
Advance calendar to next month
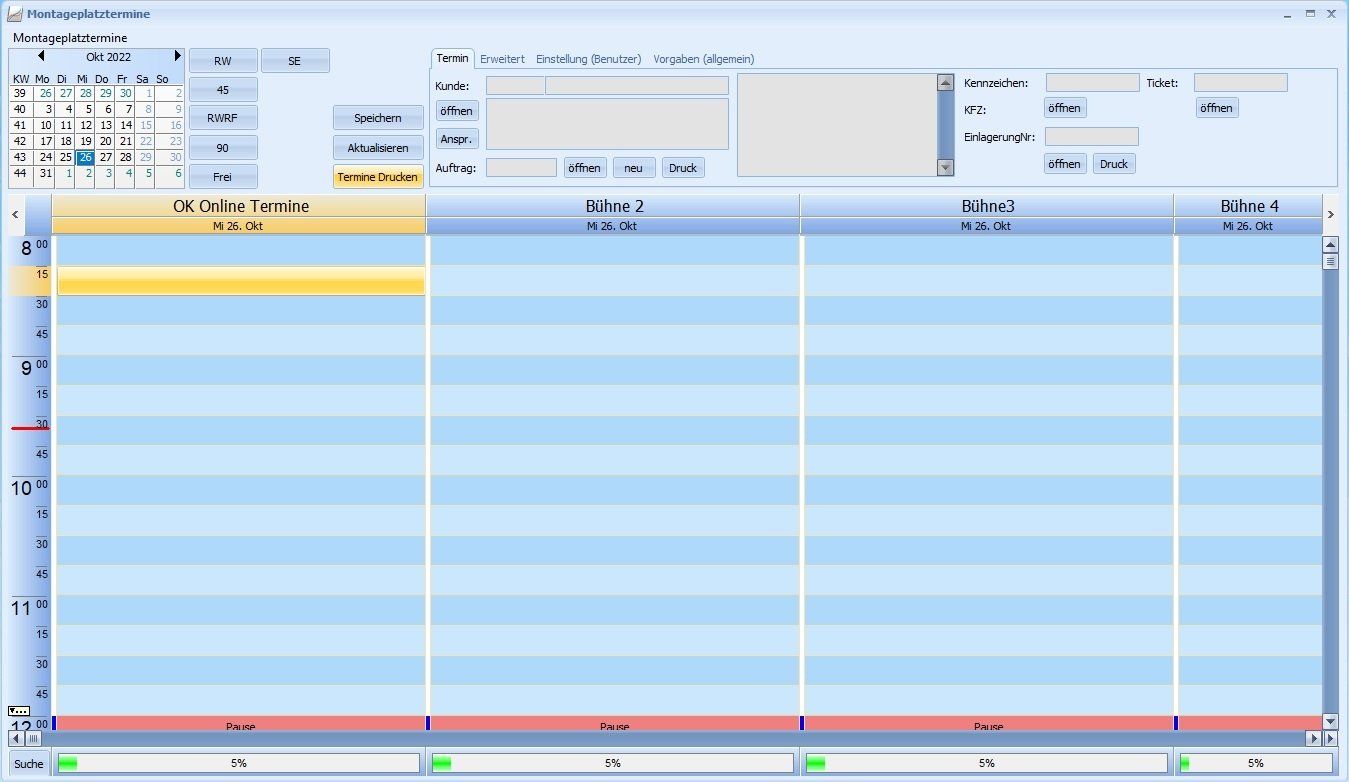click(178, 57)
